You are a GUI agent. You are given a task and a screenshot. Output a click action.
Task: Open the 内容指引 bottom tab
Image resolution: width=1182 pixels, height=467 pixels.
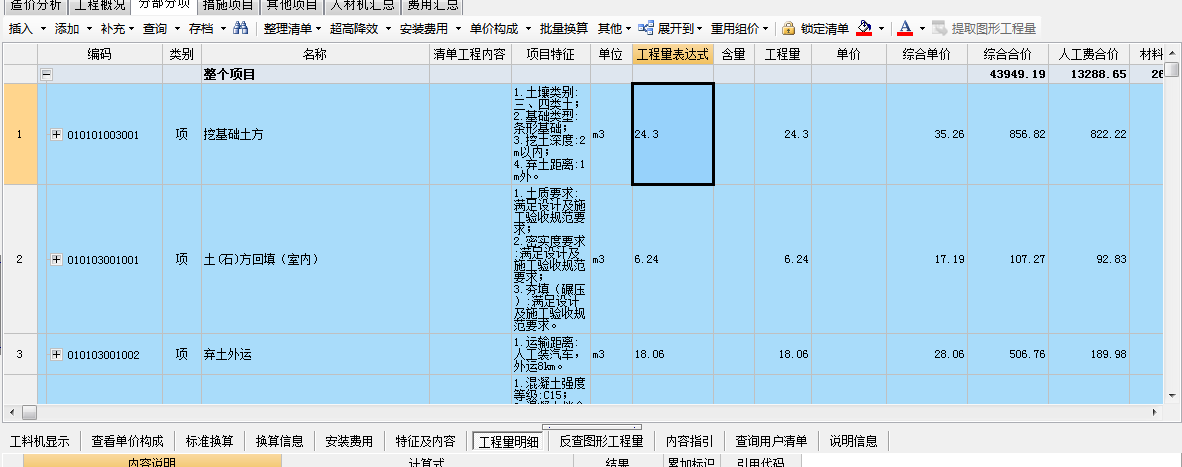pos(690,441)
